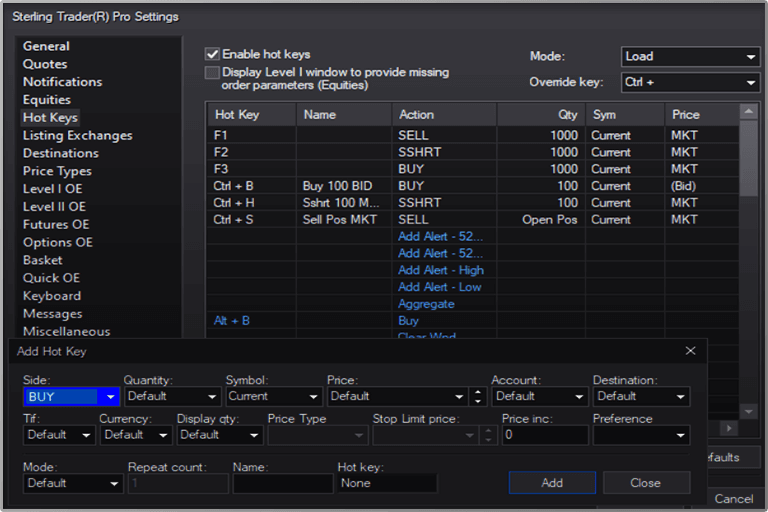768x512 pixels.
Task: Expand the Destination dropdown
Action: click(641, 396)
